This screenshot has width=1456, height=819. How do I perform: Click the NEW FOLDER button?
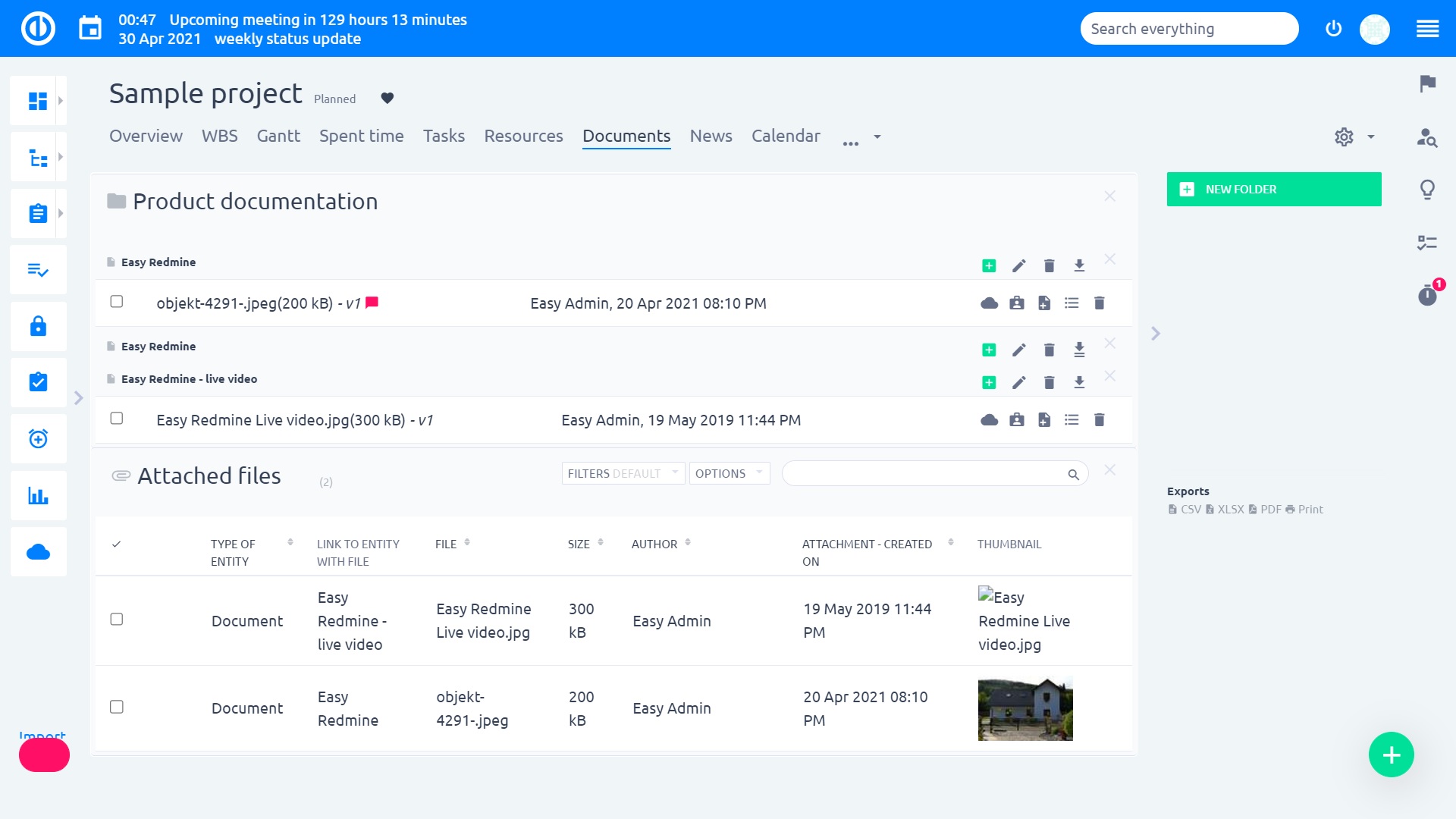tap(1273, 190)
